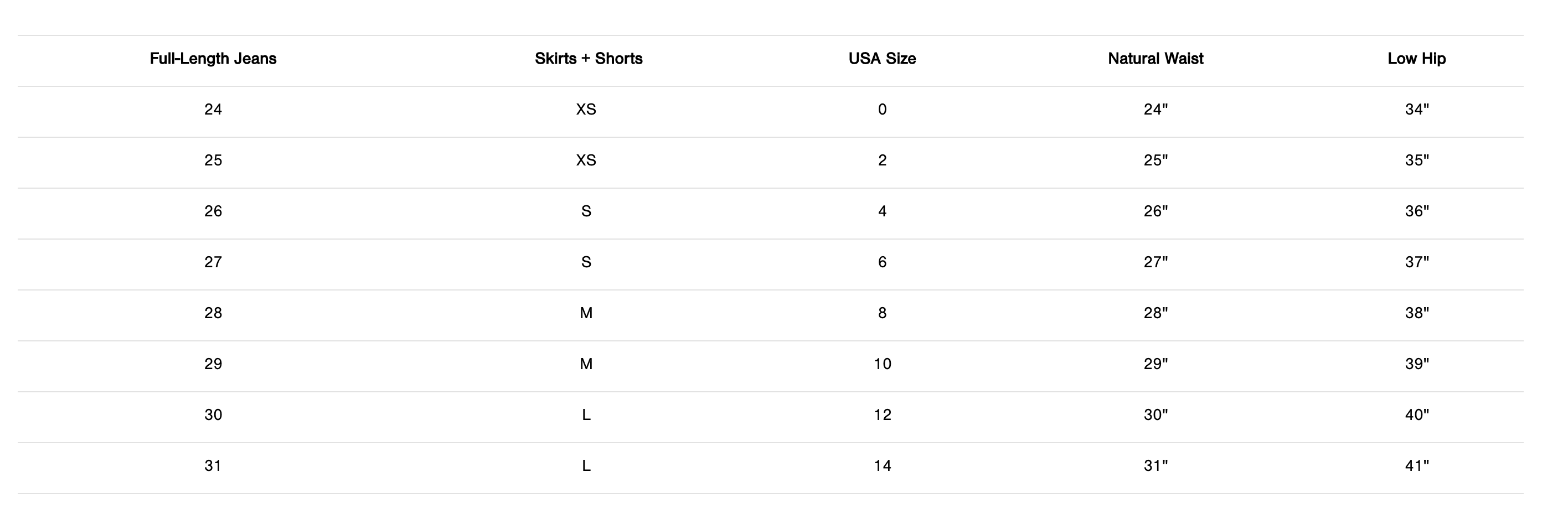This screenshot has height=529, width=1568.
Task: Select USA Size 10 cell
Action: [x=882, y=364]
